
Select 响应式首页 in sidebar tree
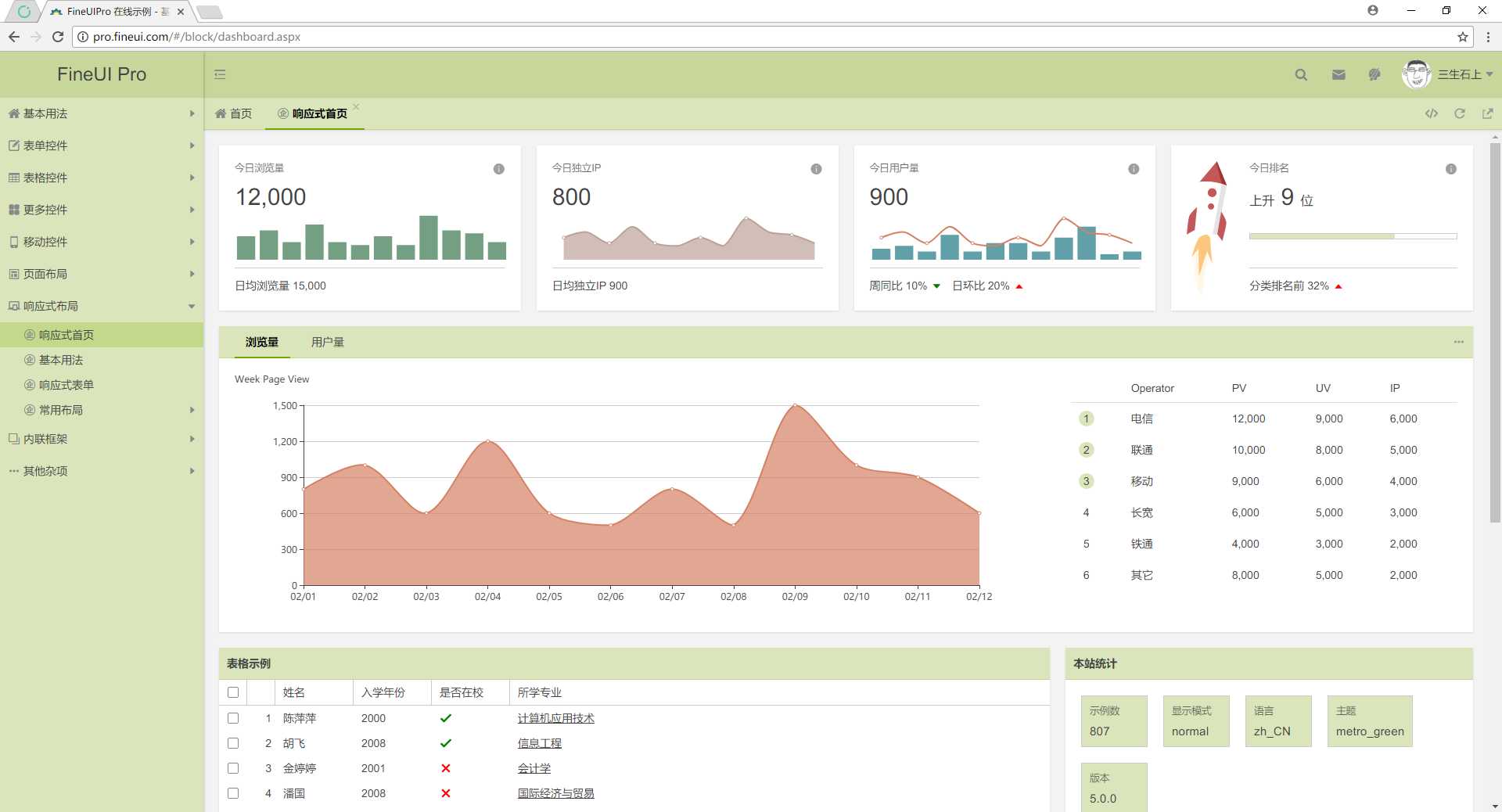pos(102,335)
